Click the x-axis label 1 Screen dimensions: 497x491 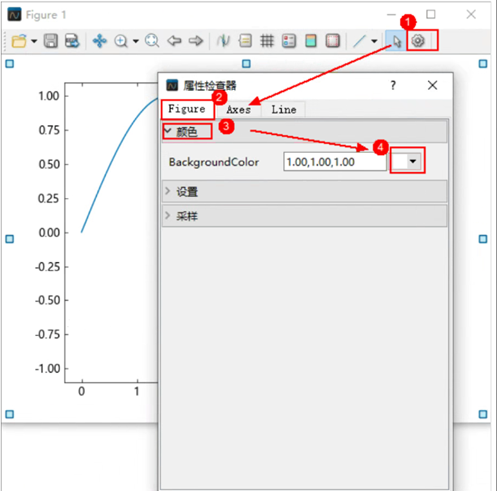pyautogui.click(x=137, y=391)
